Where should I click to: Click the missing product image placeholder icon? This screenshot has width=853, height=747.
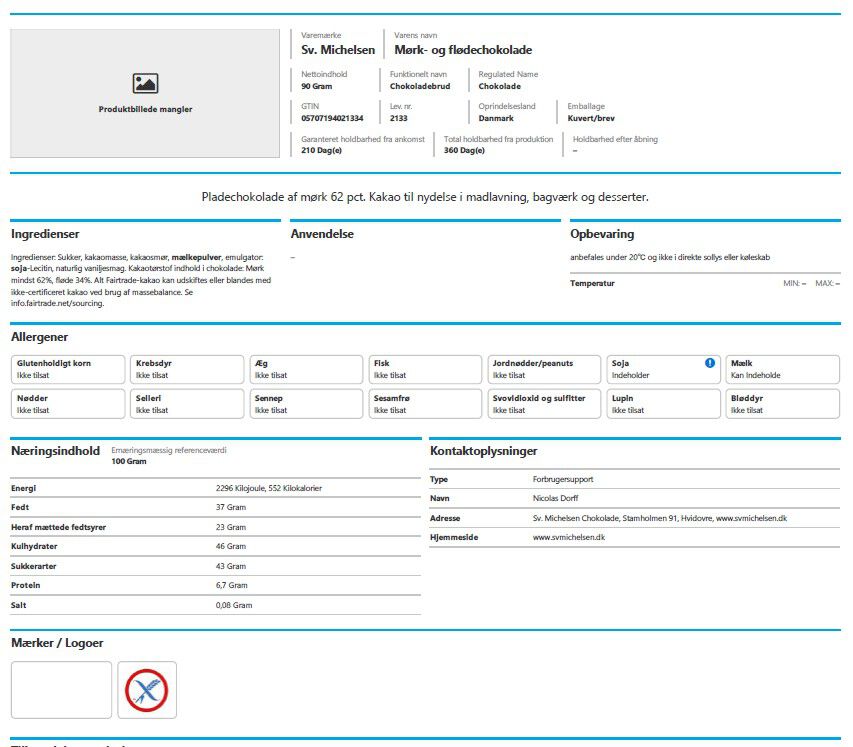145,83
